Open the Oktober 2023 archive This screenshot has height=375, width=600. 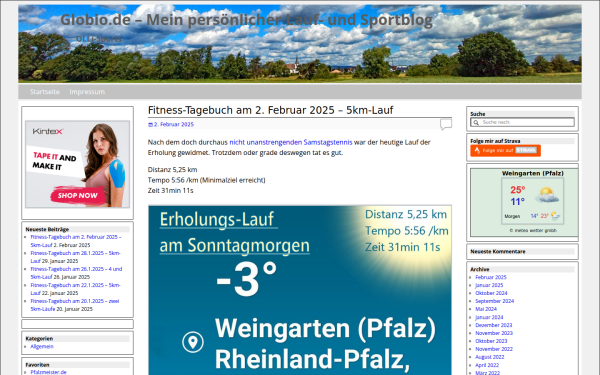point(491,341)
